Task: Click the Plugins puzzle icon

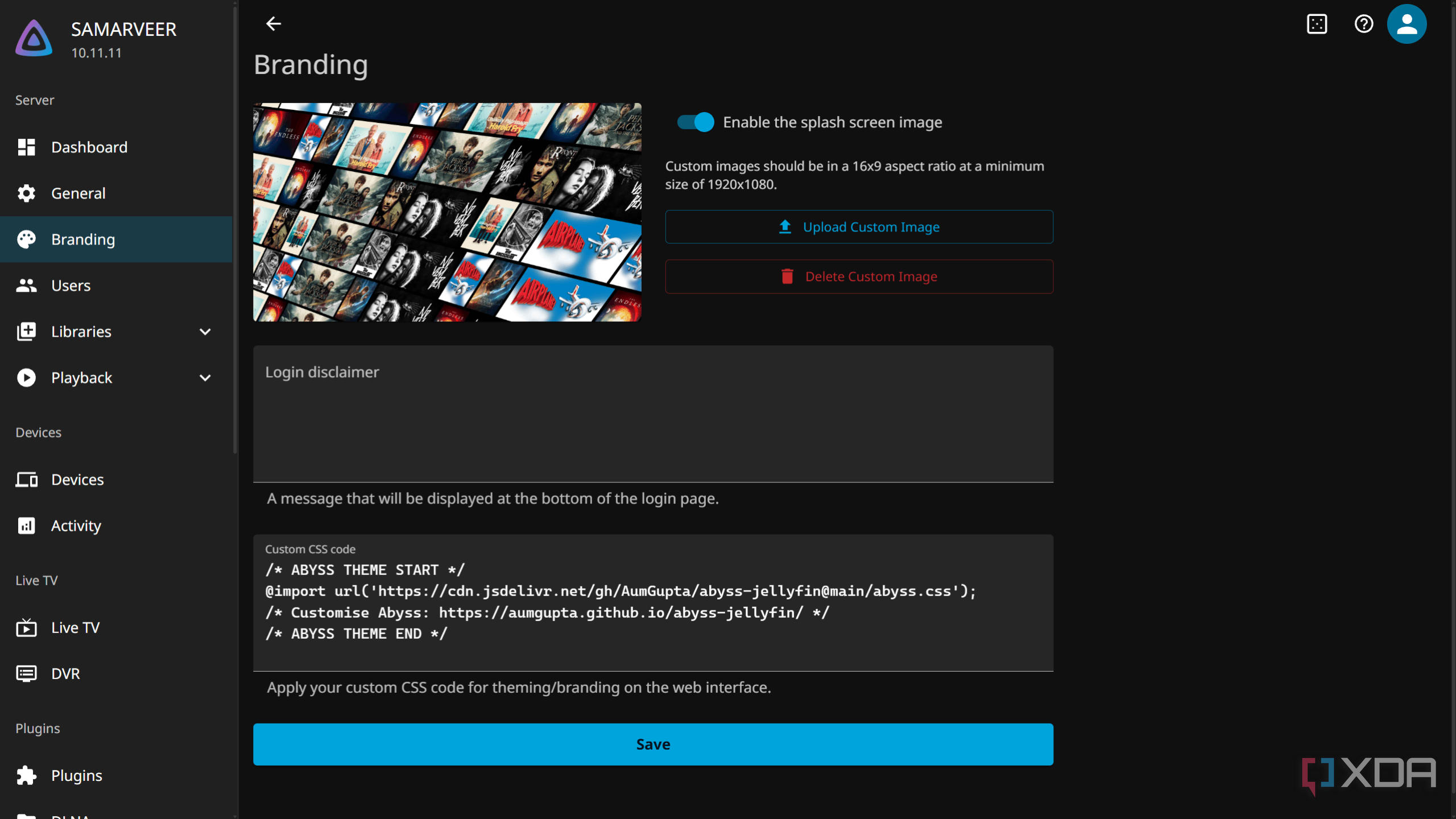Action: coord(26,776)
